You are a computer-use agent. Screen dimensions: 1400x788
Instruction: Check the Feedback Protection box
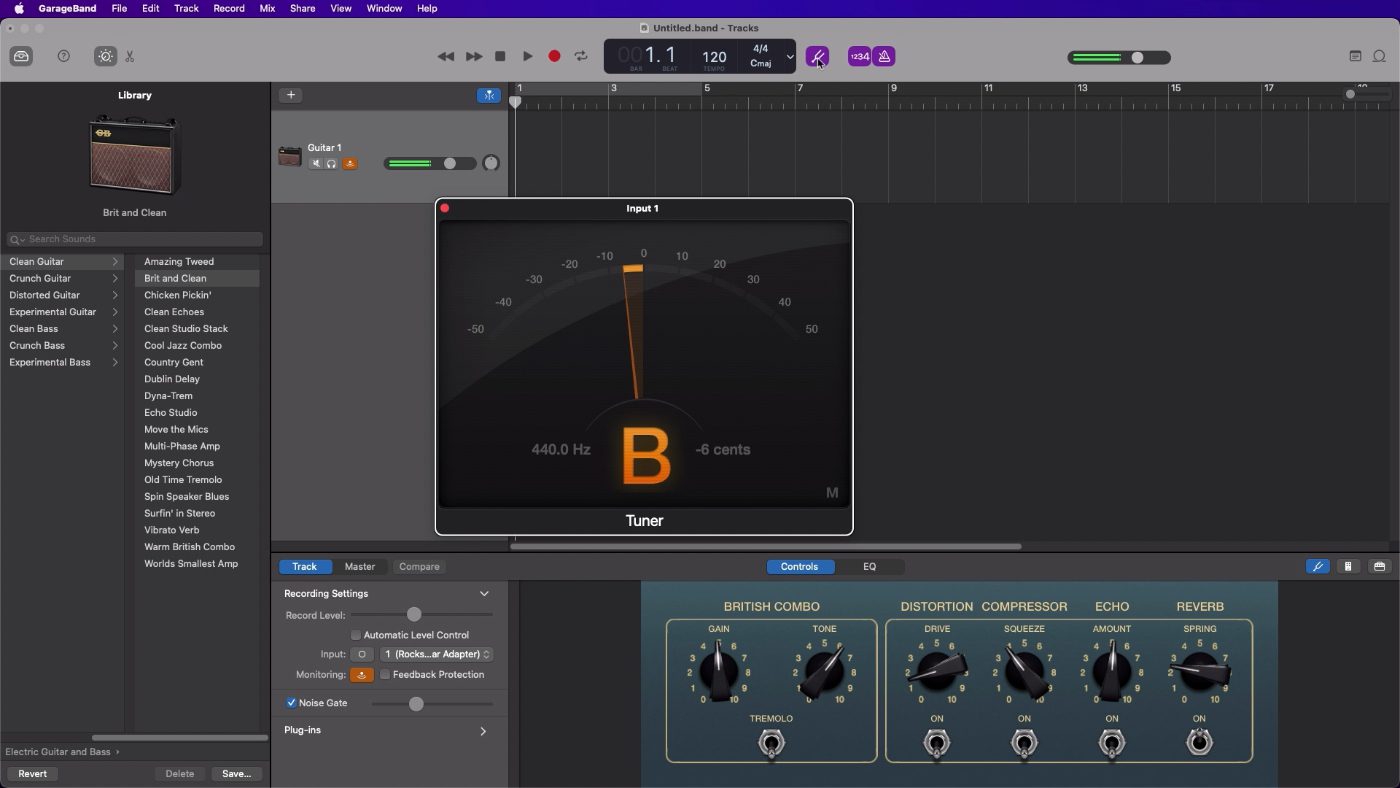(x=385, y=675)
